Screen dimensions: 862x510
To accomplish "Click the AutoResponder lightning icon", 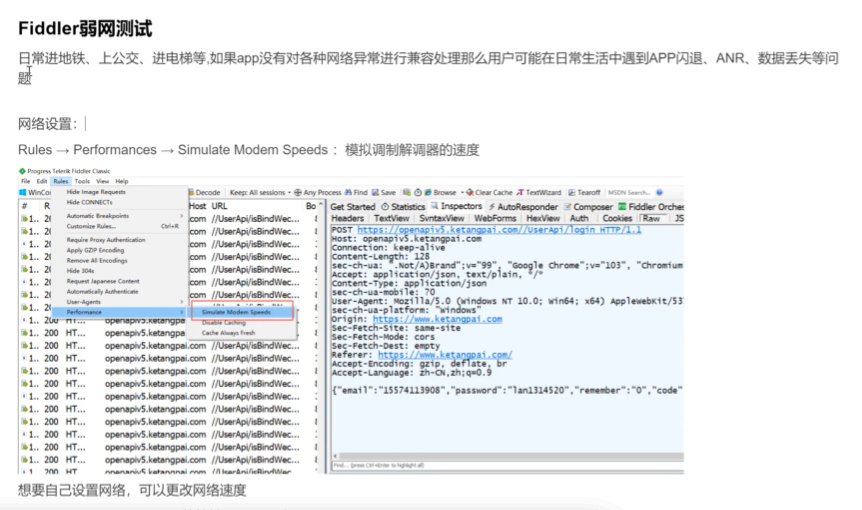I will click(492, 207).
